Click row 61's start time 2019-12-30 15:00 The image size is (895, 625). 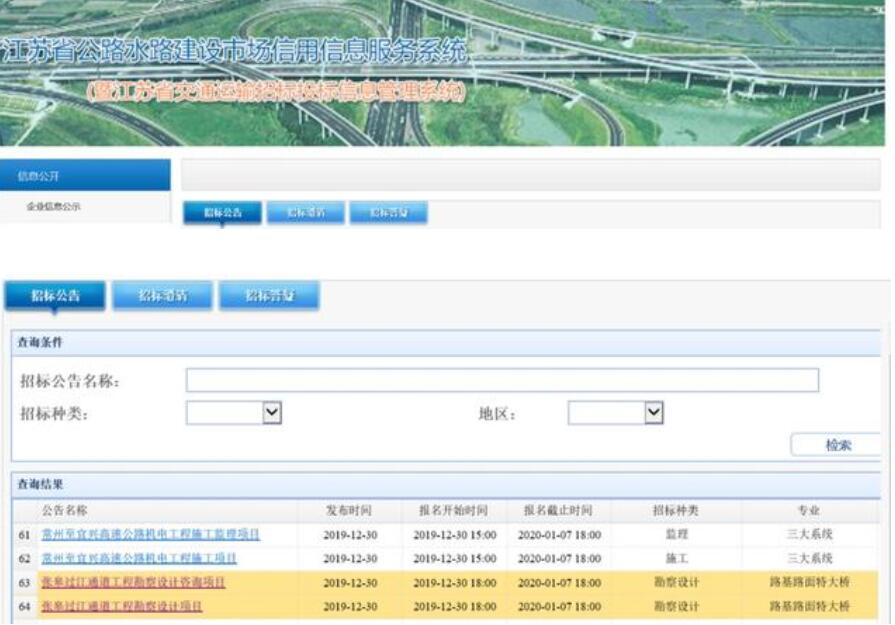(x=455, y=535)
